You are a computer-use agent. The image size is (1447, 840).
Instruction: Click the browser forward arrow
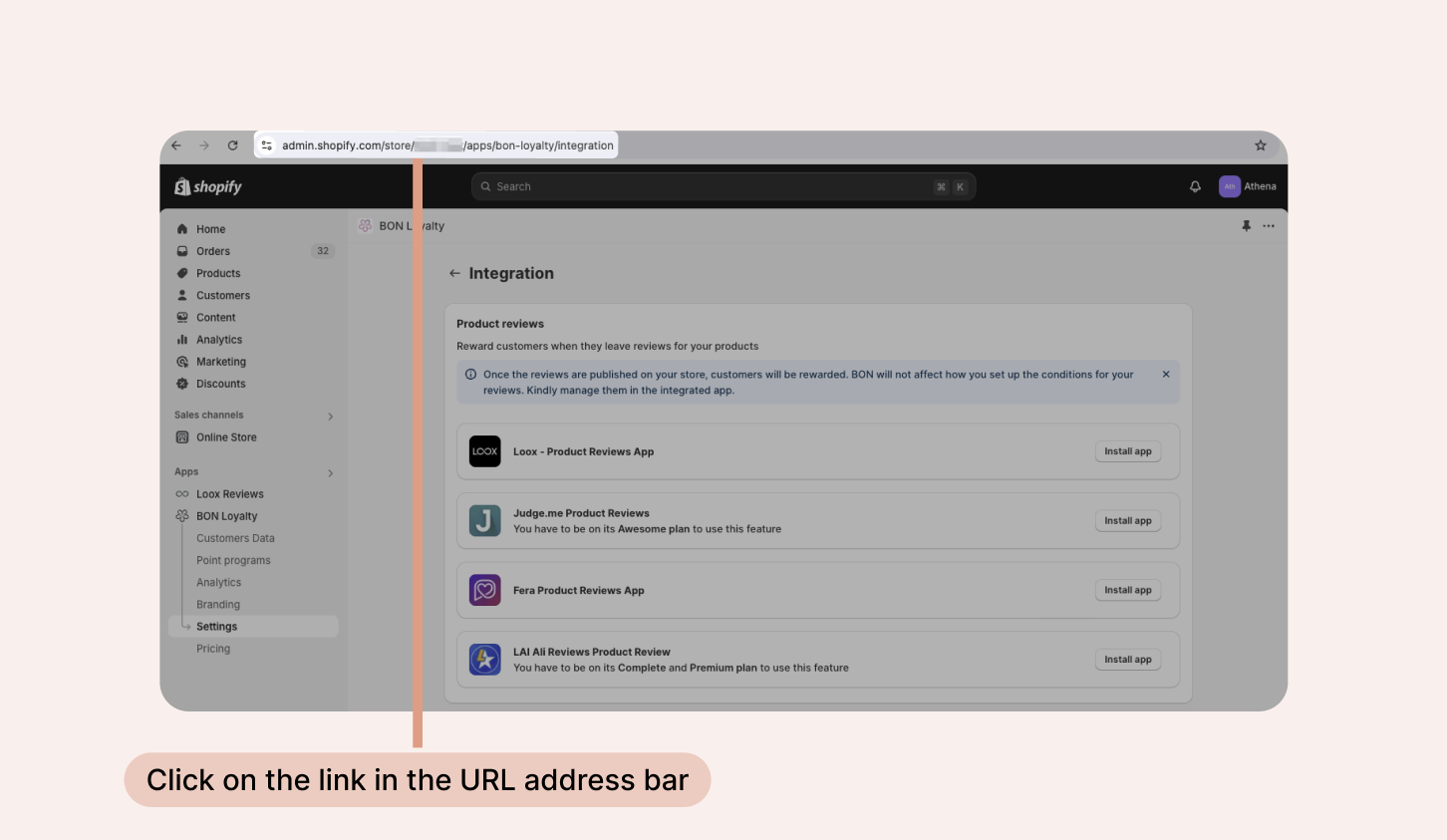pyautogui.click(x=204, y=145)
